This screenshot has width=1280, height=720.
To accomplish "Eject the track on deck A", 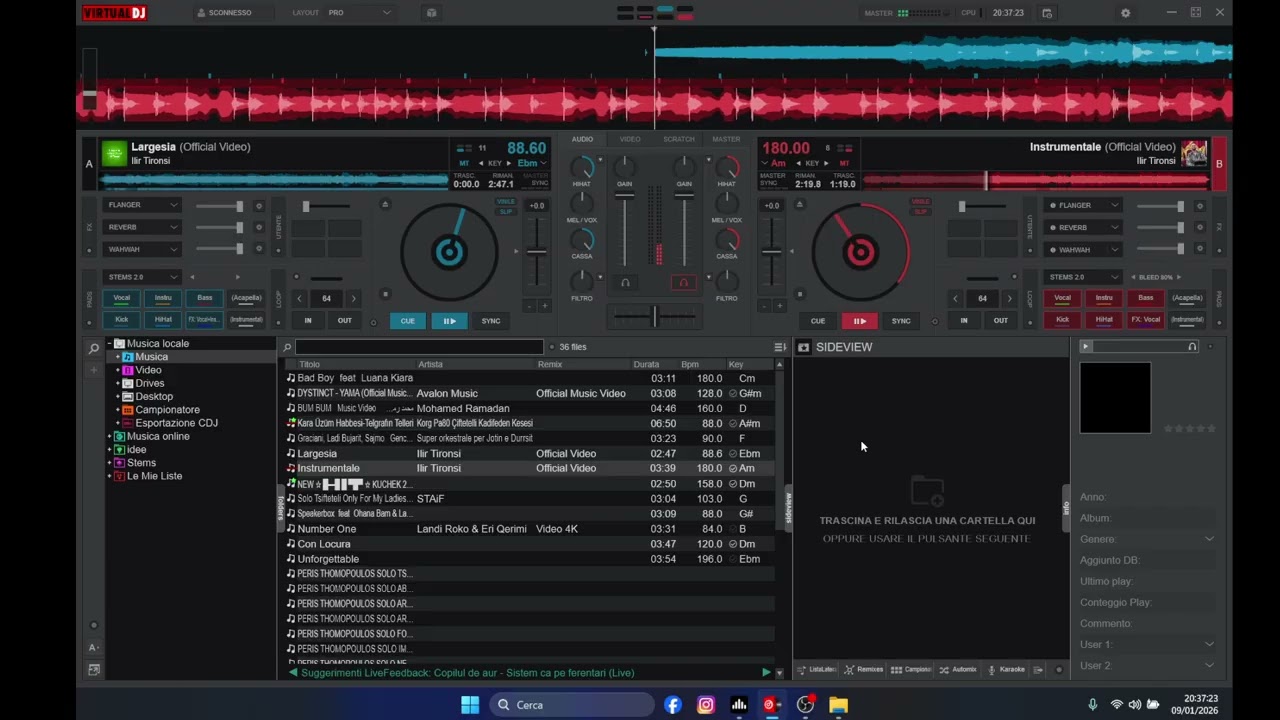I will pyautogui.click(x=385, y=204).
